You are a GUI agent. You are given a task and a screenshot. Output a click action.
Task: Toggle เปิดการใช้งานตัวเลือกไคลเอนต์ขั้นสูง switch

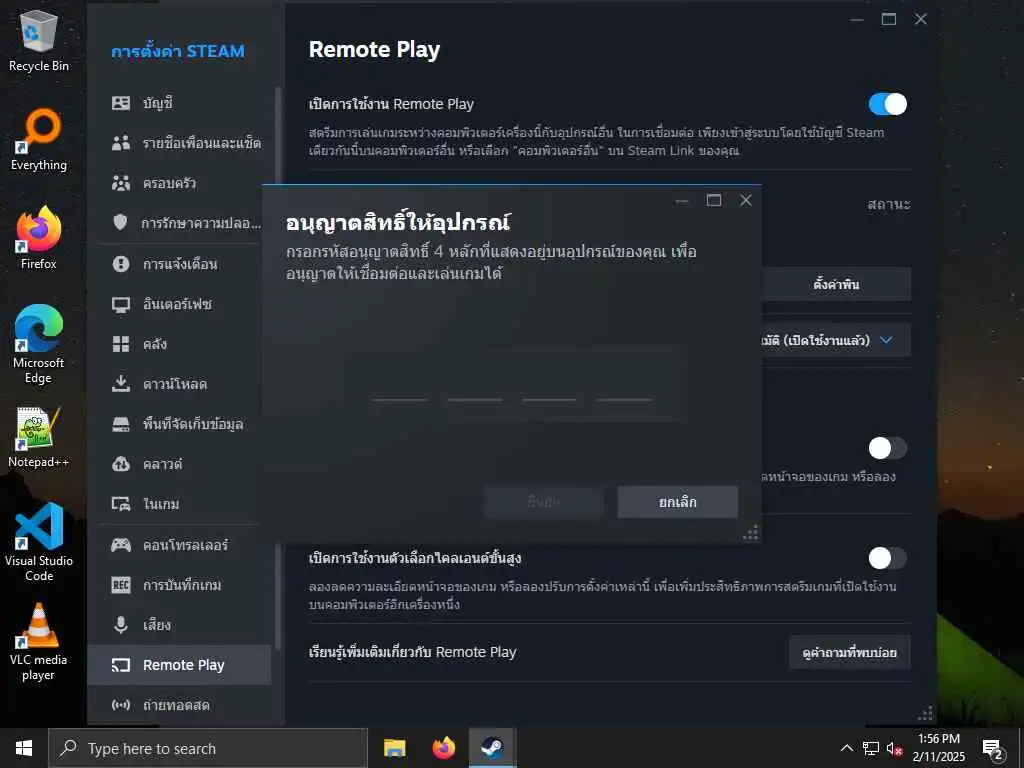[888, 558]
